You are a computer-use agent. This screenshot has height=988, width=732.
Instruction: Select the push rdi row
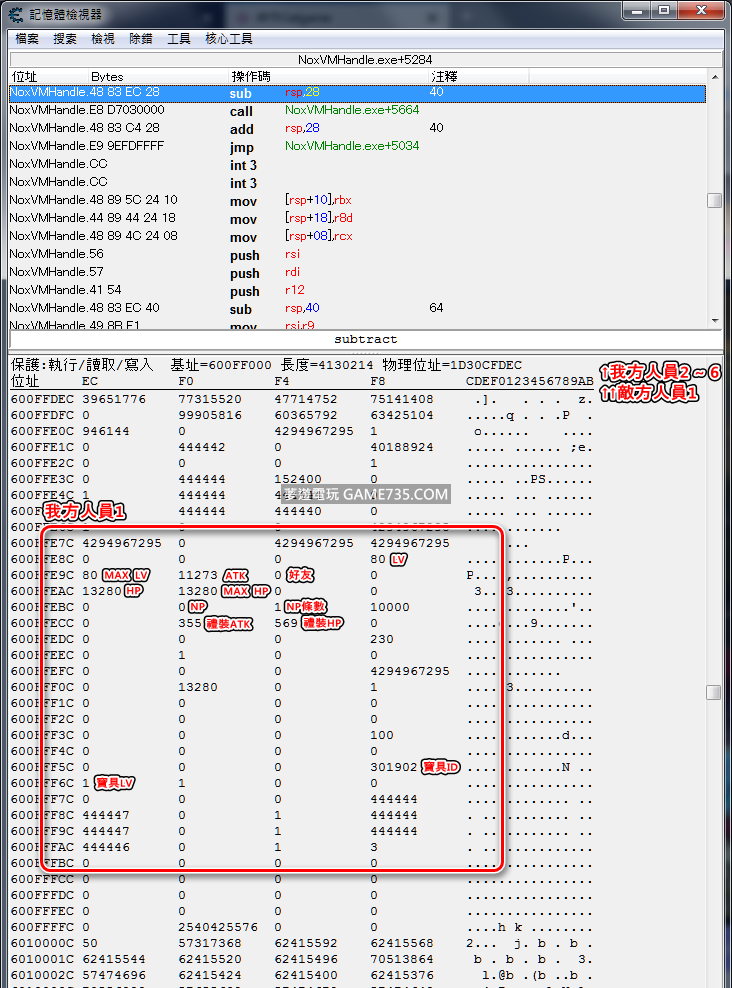coord(357,273)
